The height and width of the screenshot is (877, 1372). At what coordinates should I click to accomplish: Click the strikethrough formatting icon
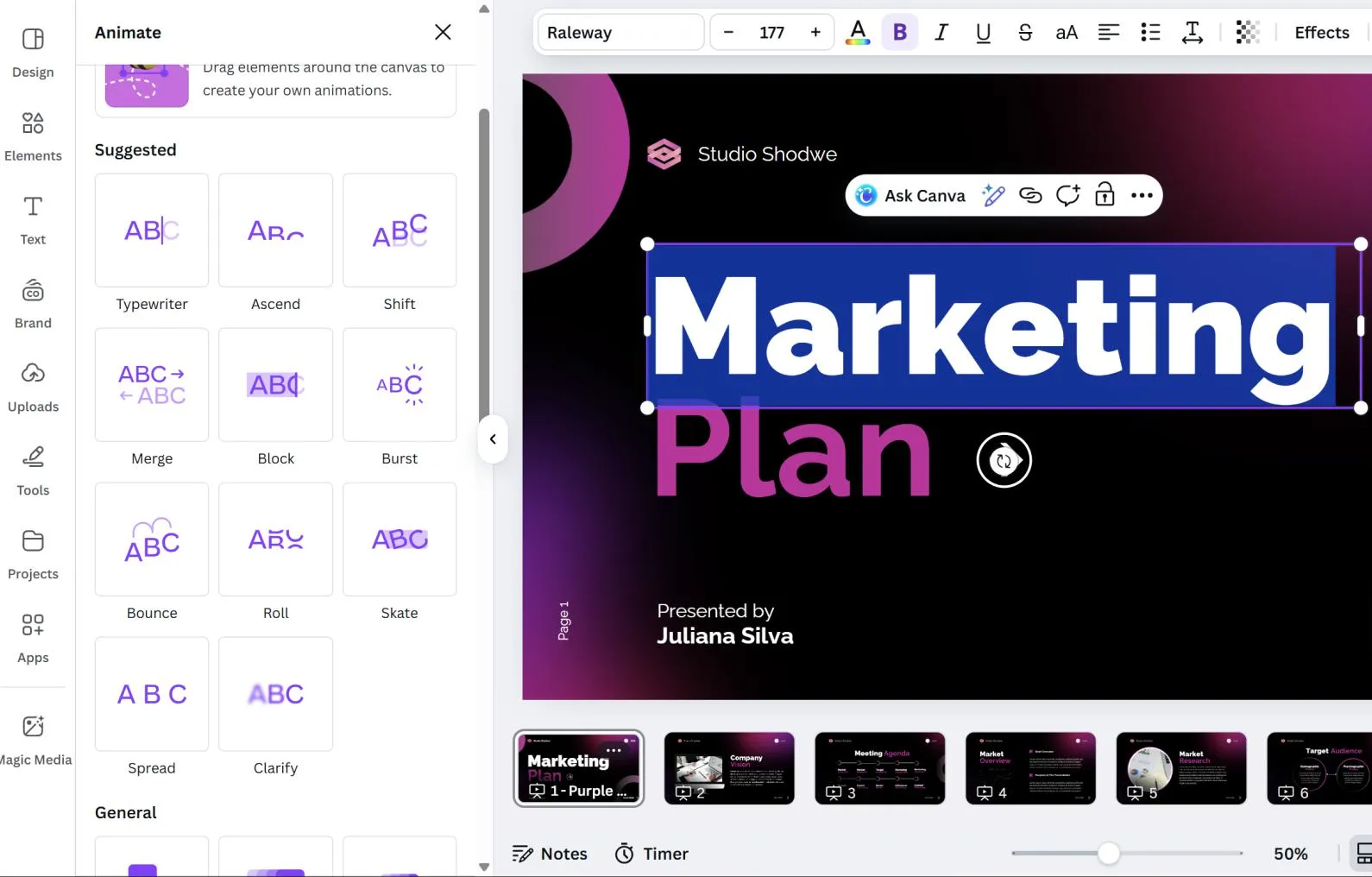(x=1024, y=33)
